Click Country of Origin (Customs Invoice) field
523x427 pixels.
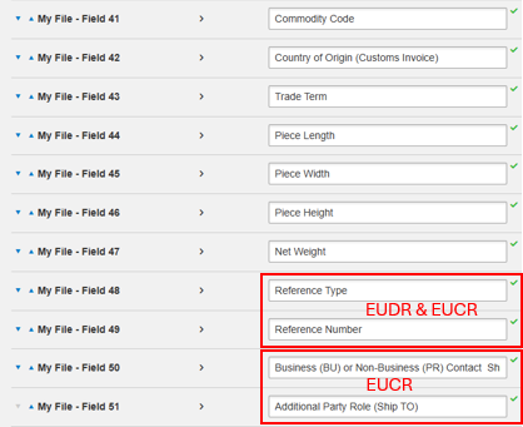click(x=388, y=58)
